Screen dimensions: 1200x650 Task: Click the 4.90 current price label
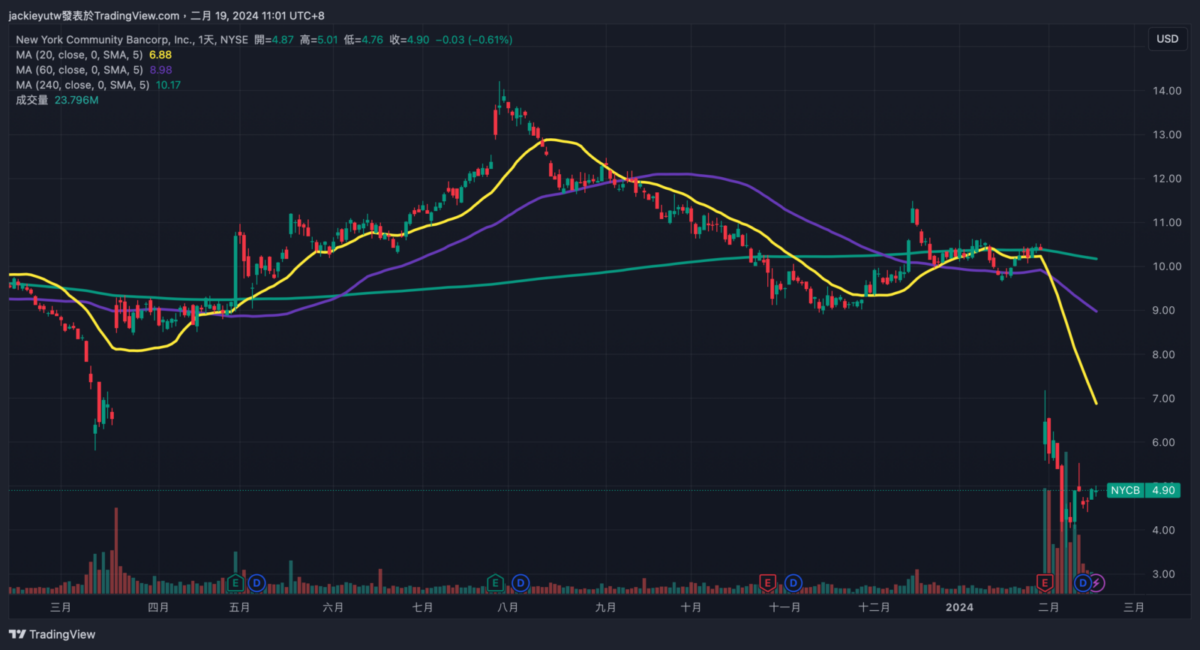1162,490
